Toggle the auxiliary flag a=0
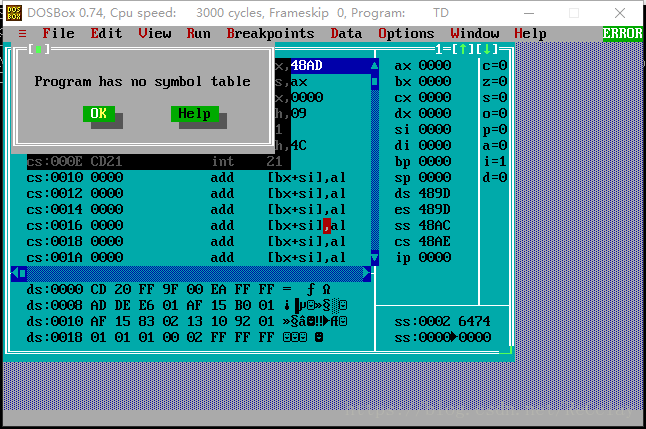646x429 pixels. (x=495, y=145)
